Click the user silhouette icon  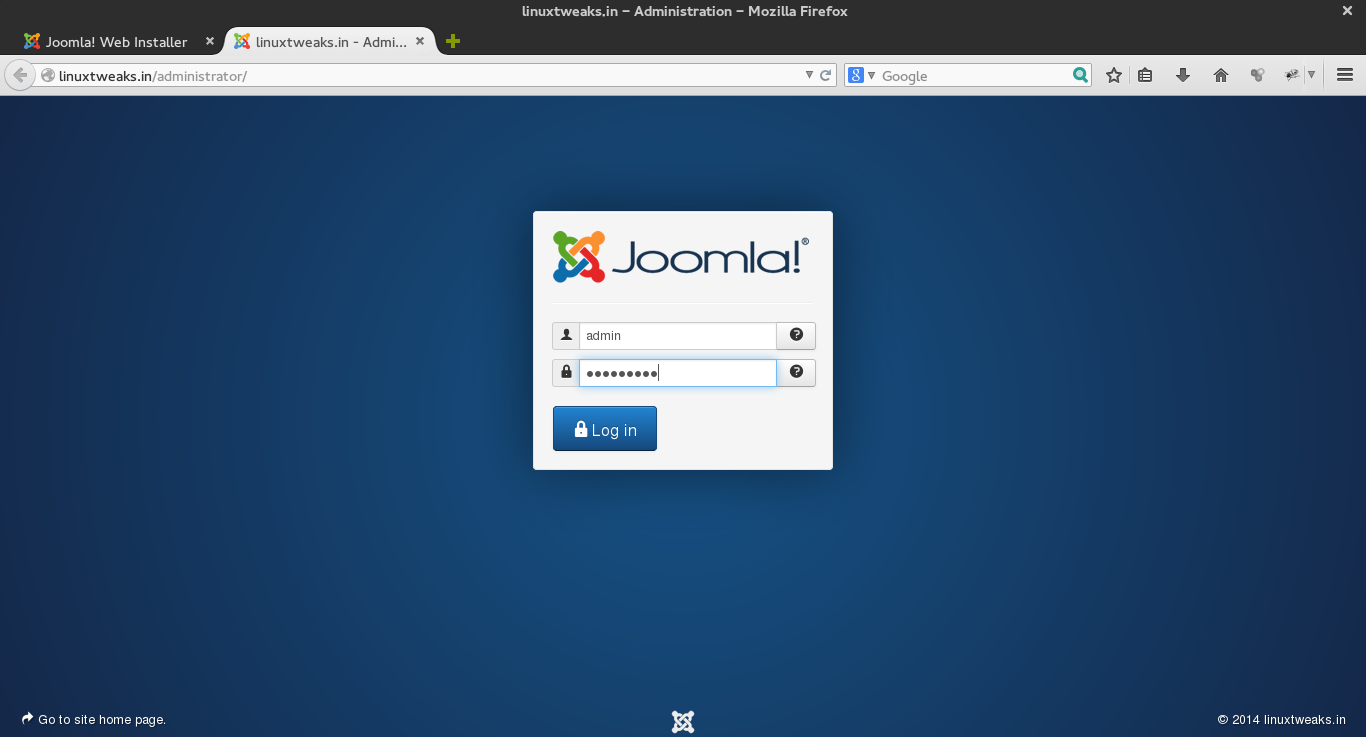pos(566,336)
